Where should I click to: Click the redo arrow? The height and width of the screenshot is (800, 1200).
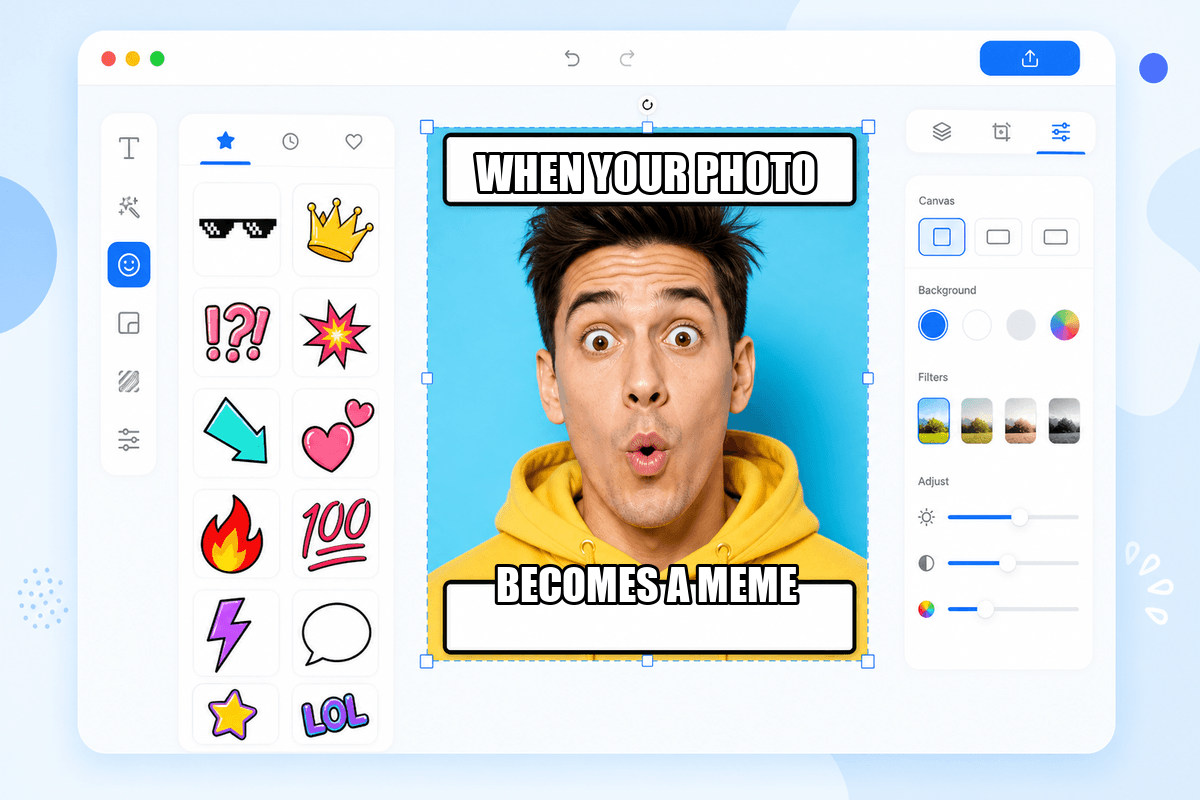tap(627, 59)
